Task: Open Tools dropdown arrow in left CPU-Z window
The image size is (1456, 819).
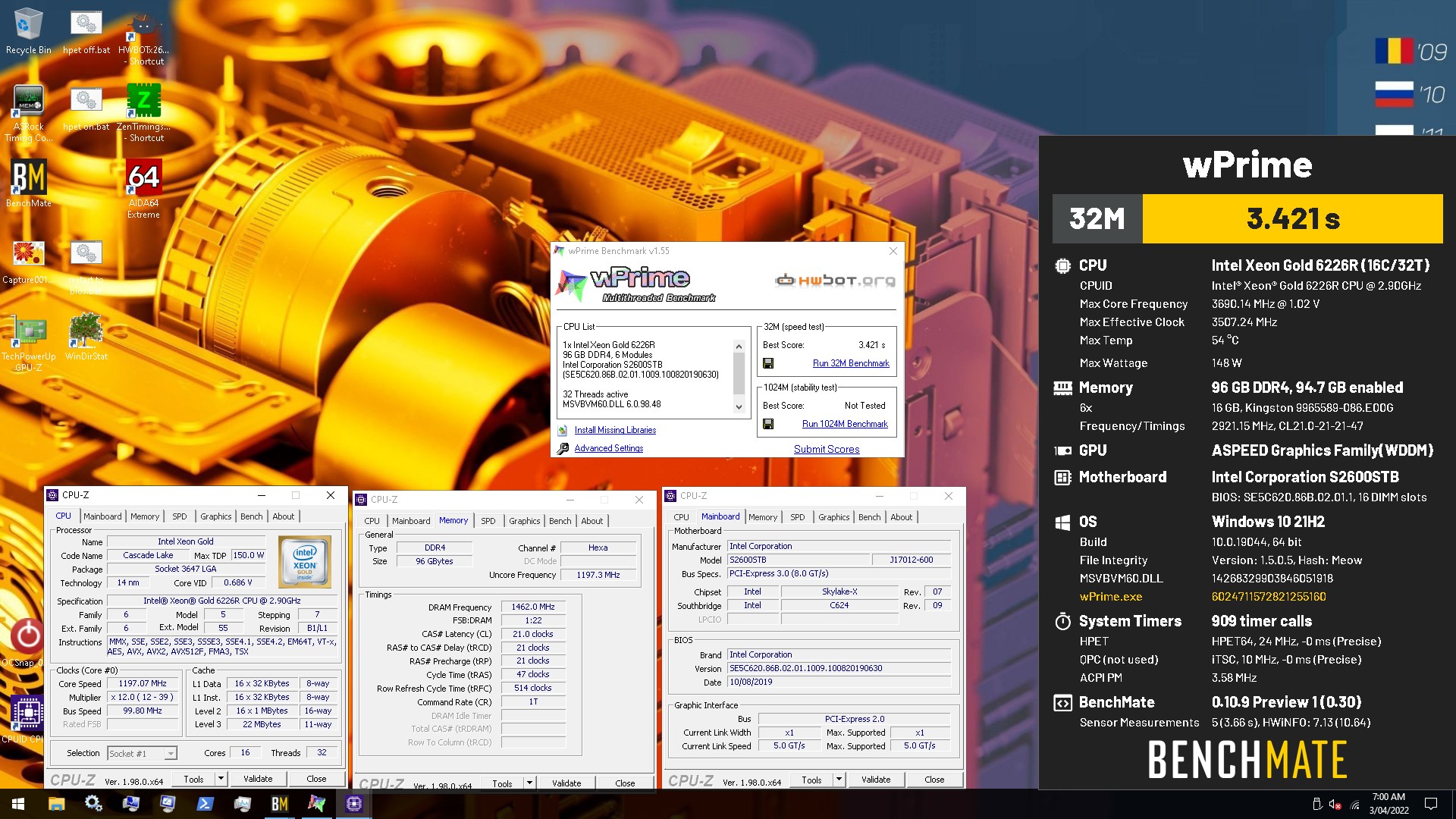Action: 221,779
